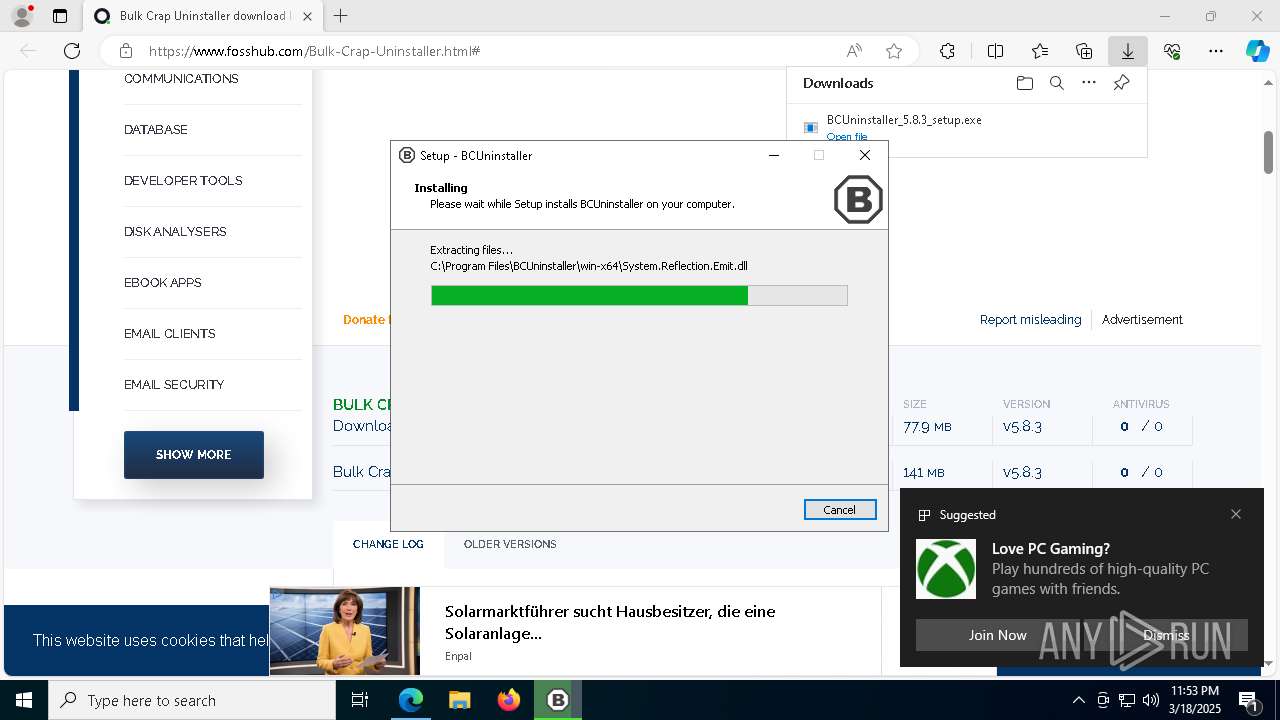Switch to OLDER VERSIONS tab
This screenshot has width=1280, height=720.
510,544
